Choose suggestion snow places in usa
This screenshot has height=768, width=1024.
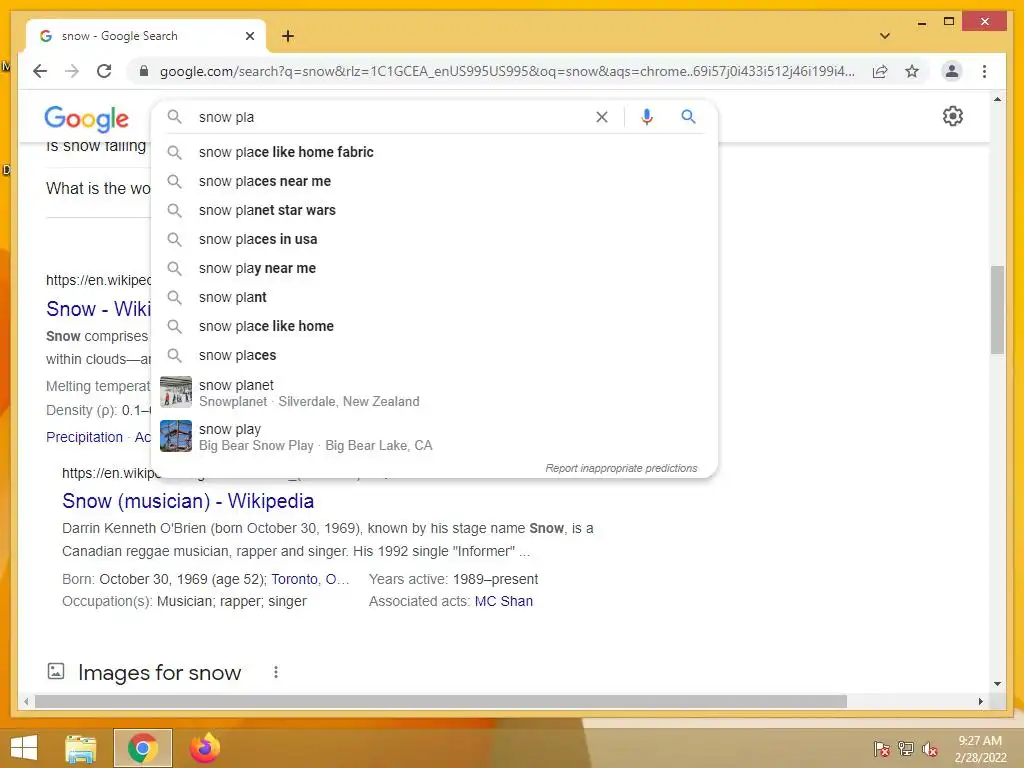click(x=434, y=239)
